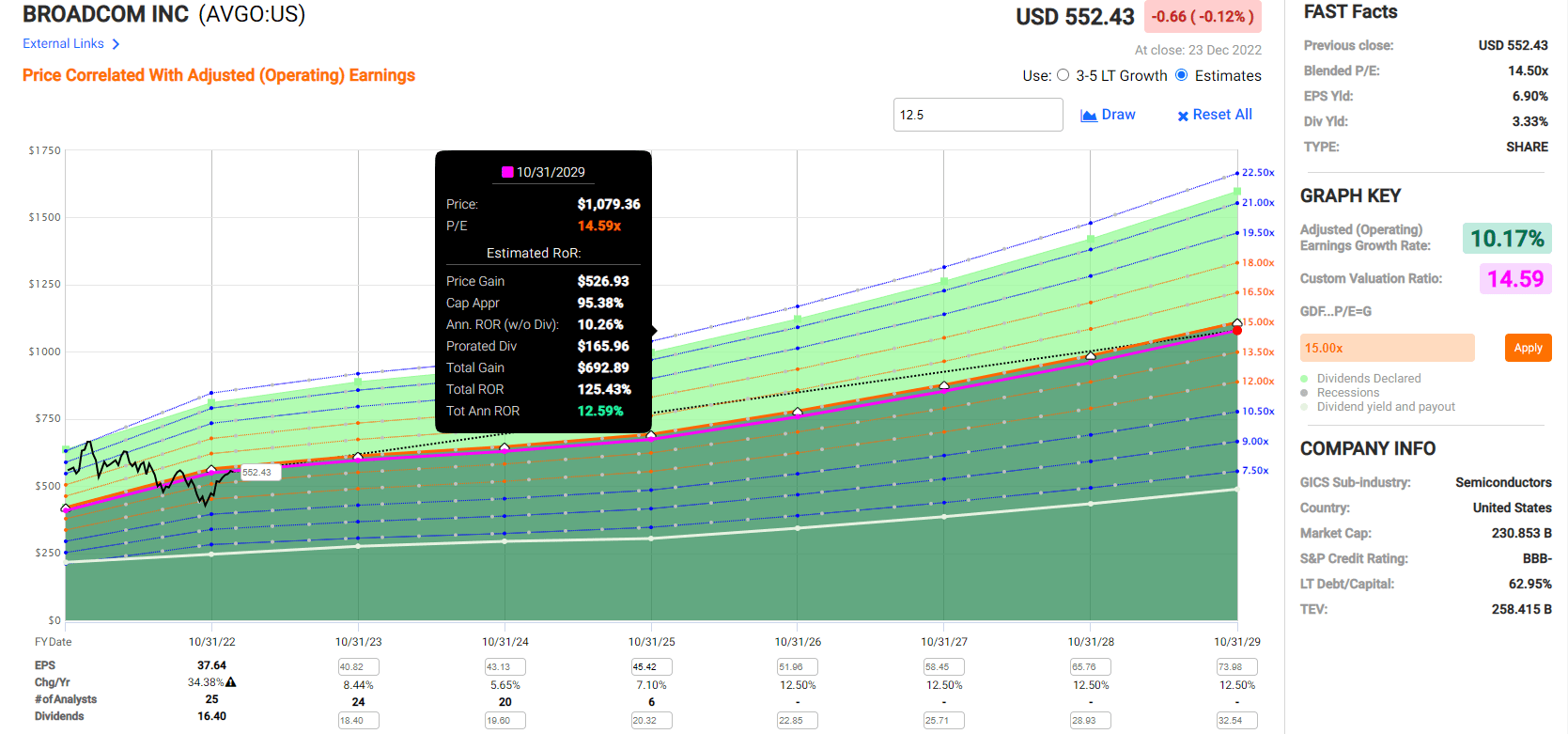Click the 16.50x P/E line label
The width and height of the screenshot is (1568, 734).
coord(1258,292)
